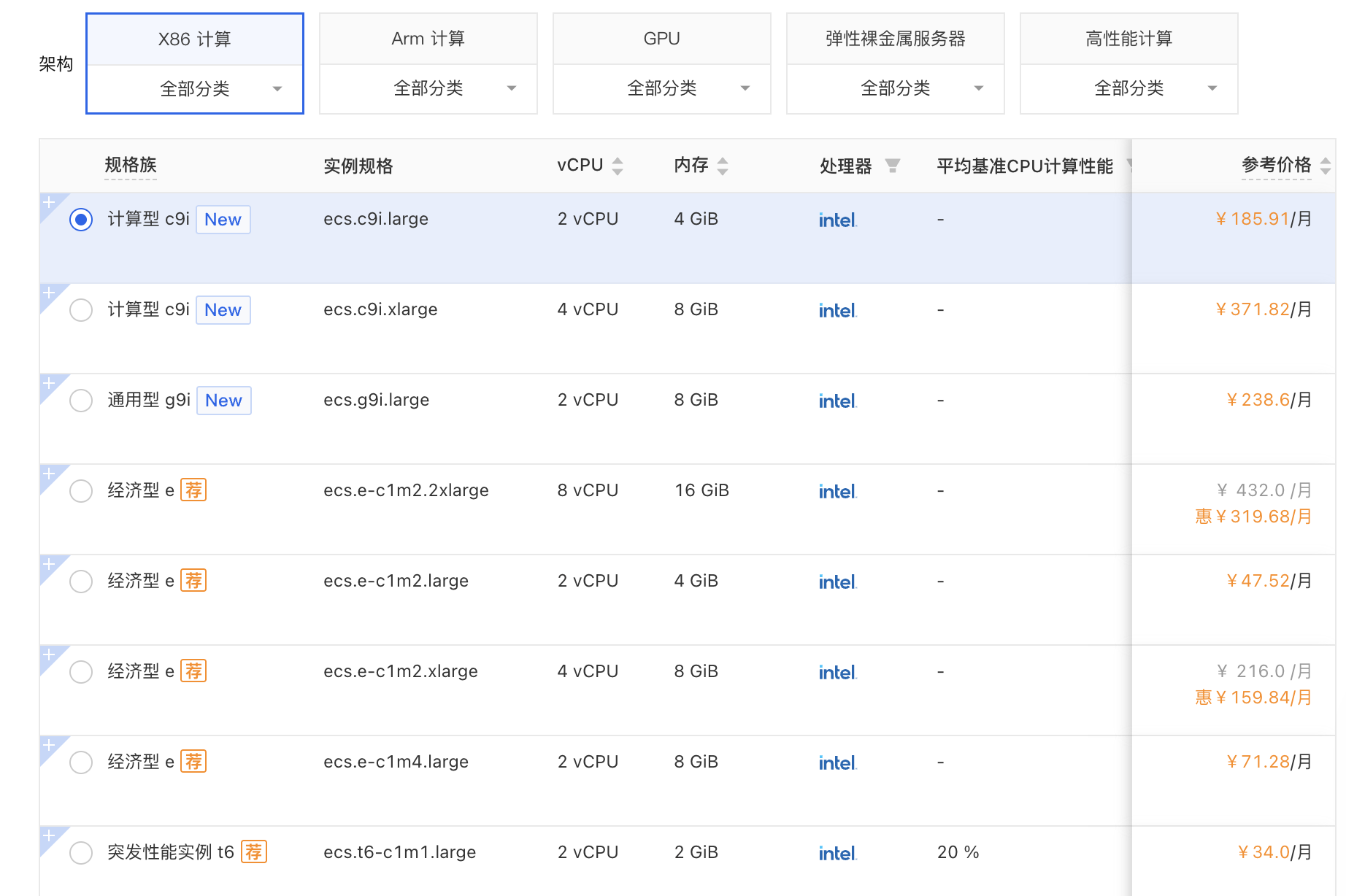Expand the ecs.g9i.large row plus corner

(x=49, y=383)
